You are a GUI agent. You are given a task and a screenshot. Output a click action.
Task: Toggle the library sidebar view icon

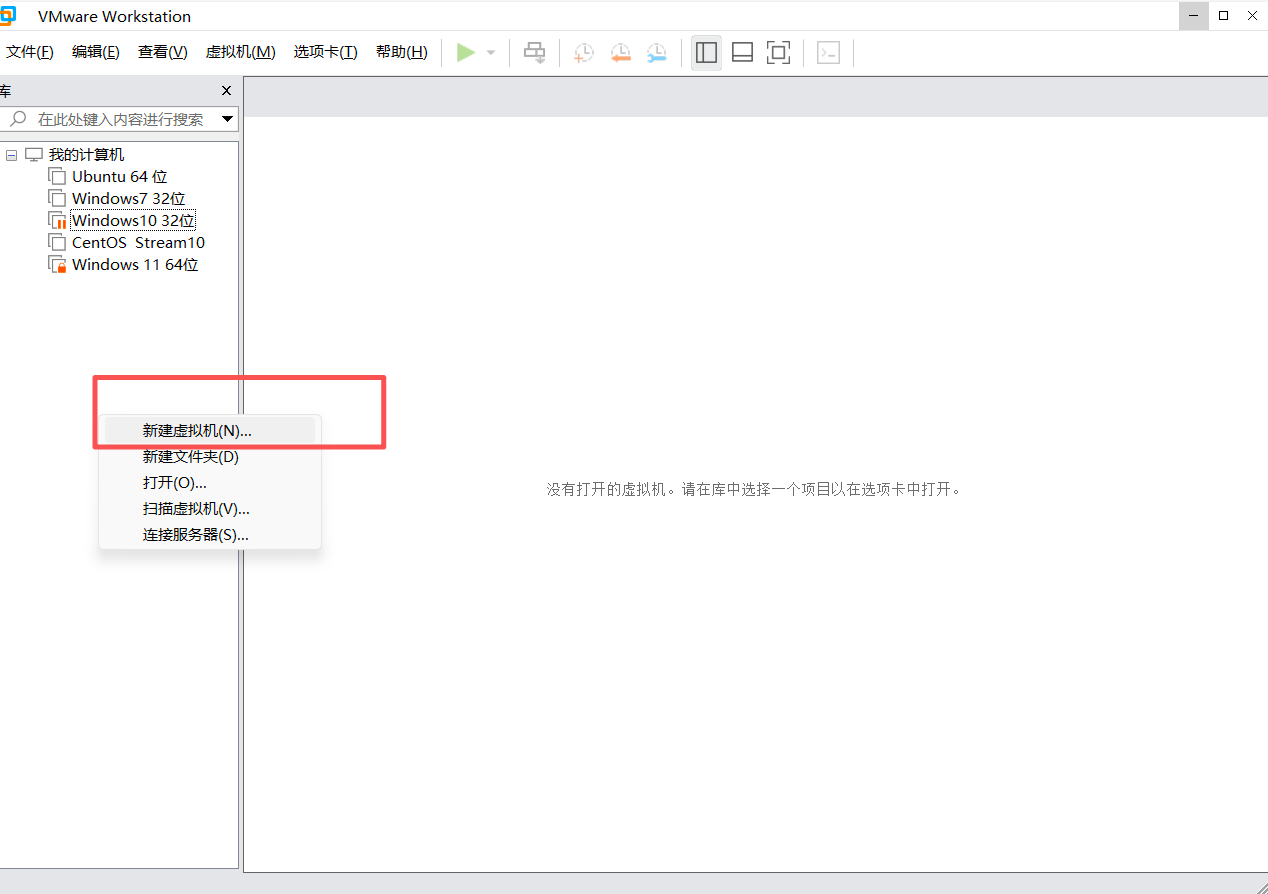[707, 53]
